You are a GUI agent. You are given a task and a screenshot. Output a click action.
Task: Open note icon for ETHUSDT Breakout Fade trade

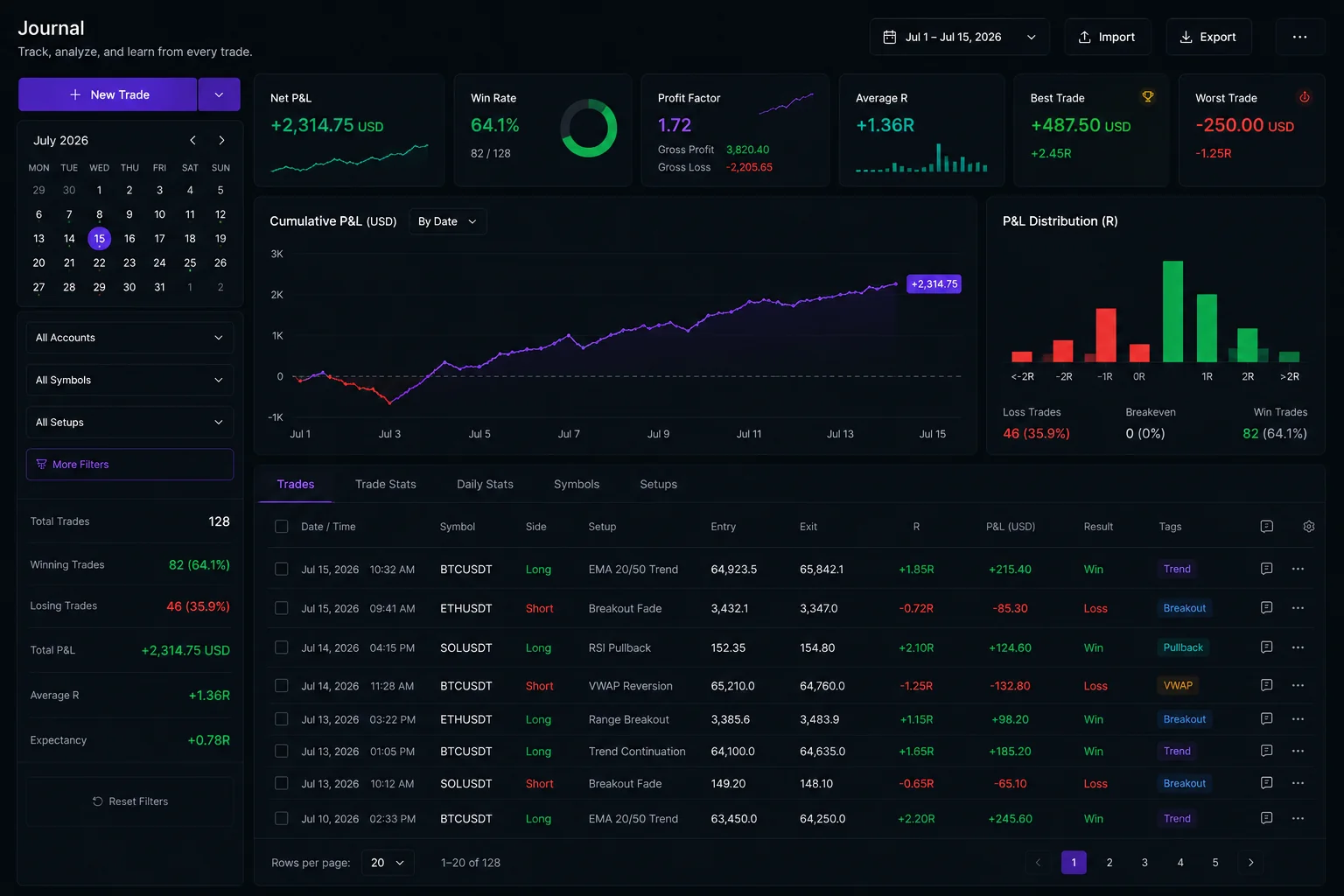click(x=1266, y=607)
